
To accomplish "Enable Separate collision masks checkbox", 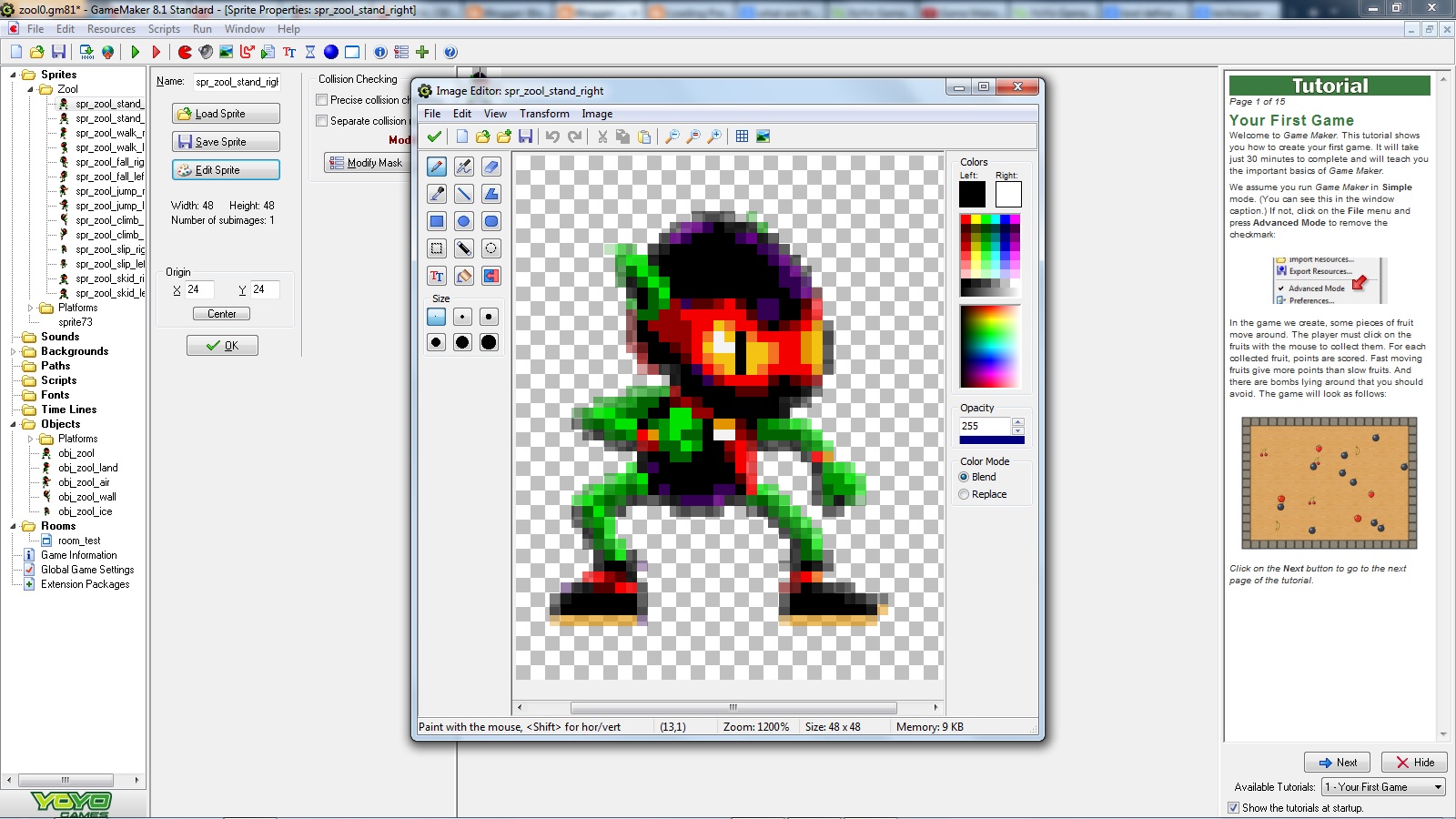I will click(321, 121).
